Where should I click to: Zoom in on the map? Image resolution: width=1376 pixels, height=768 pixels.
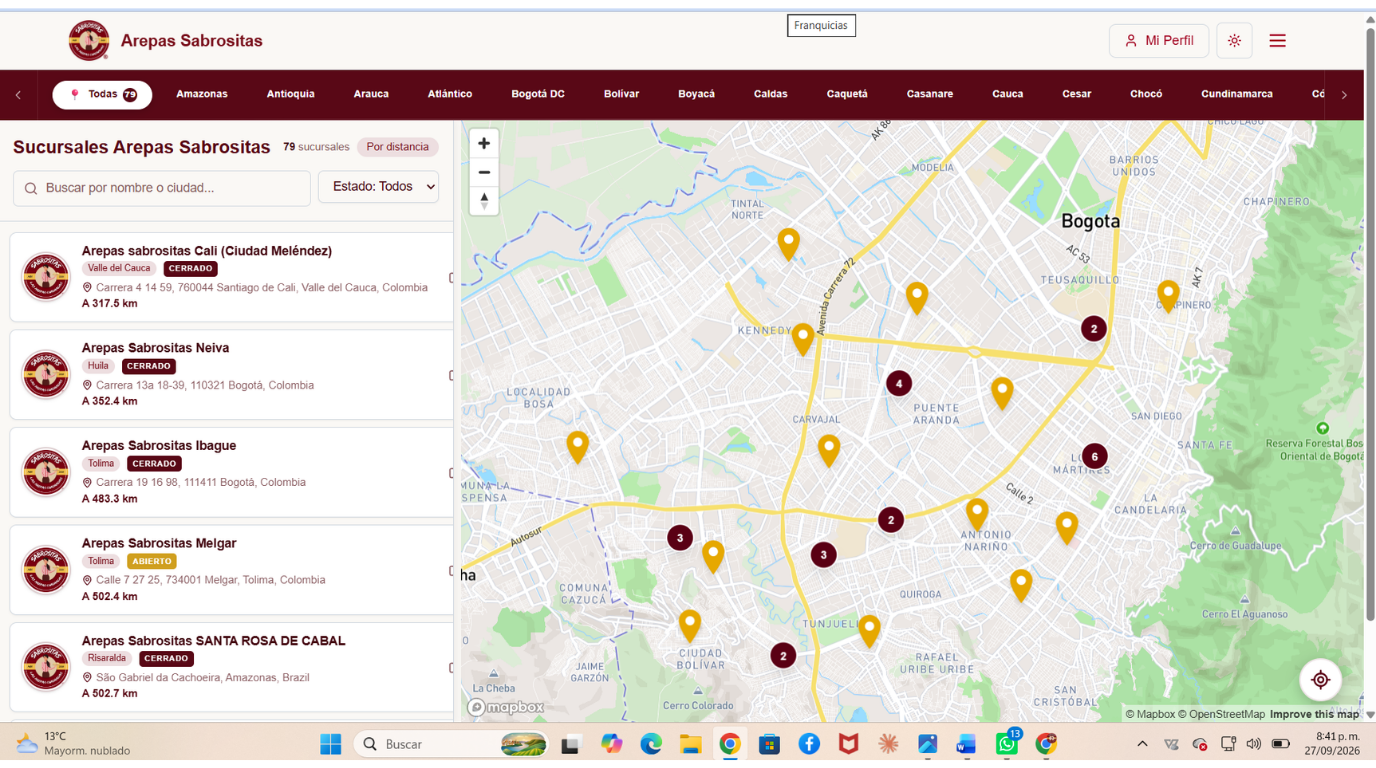point(484,144)
